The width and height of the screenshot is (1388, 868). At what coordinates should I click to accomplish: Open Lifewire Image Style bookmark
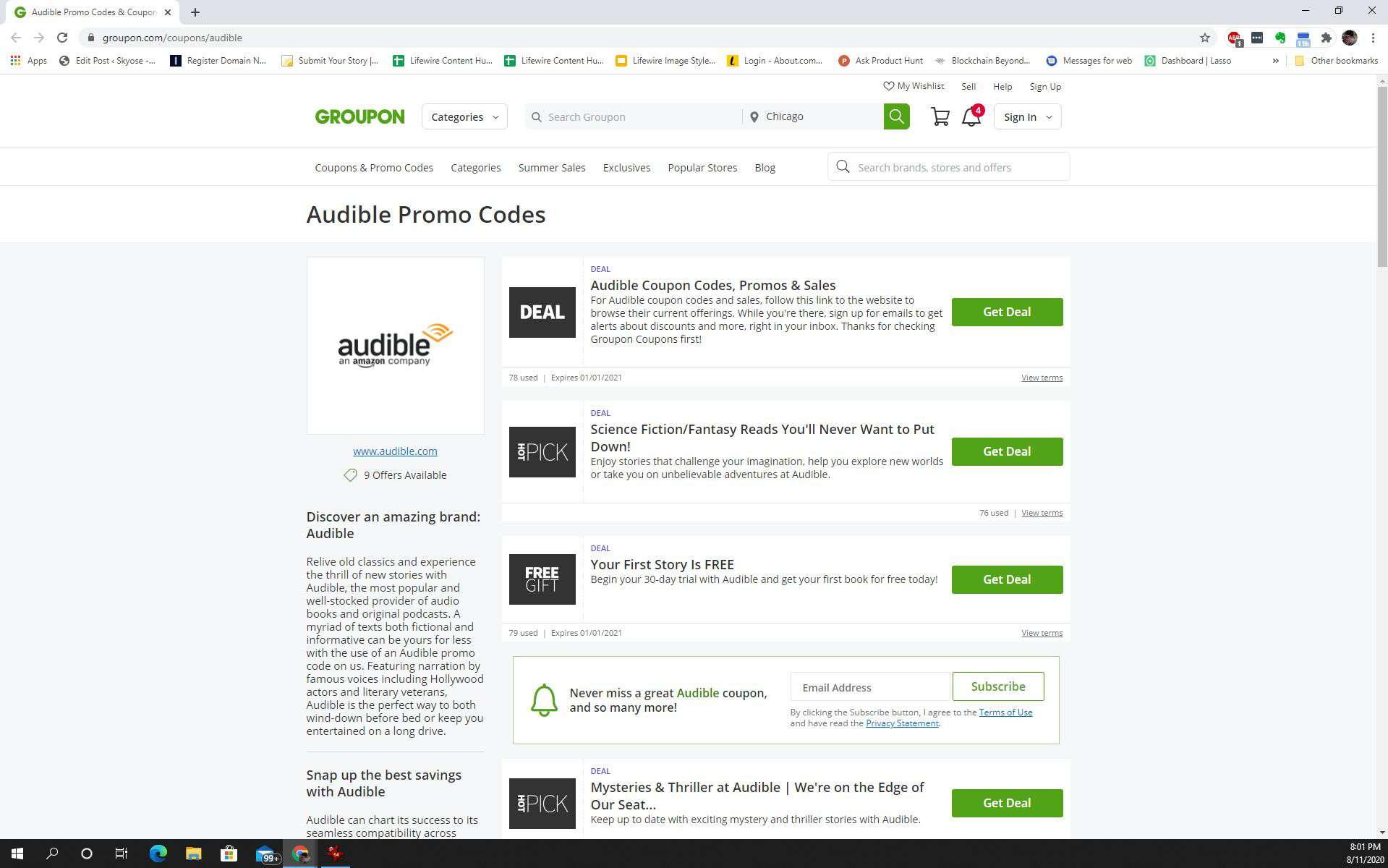[665, 61]
